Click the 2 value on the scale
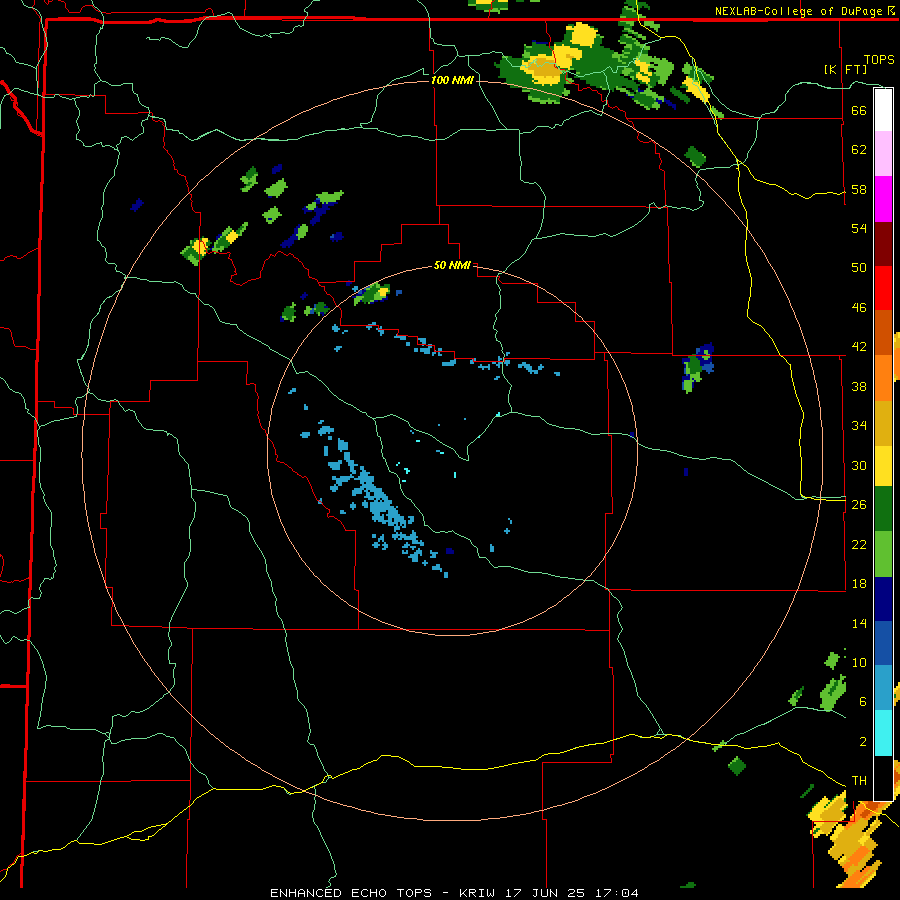 click(863, 742)
